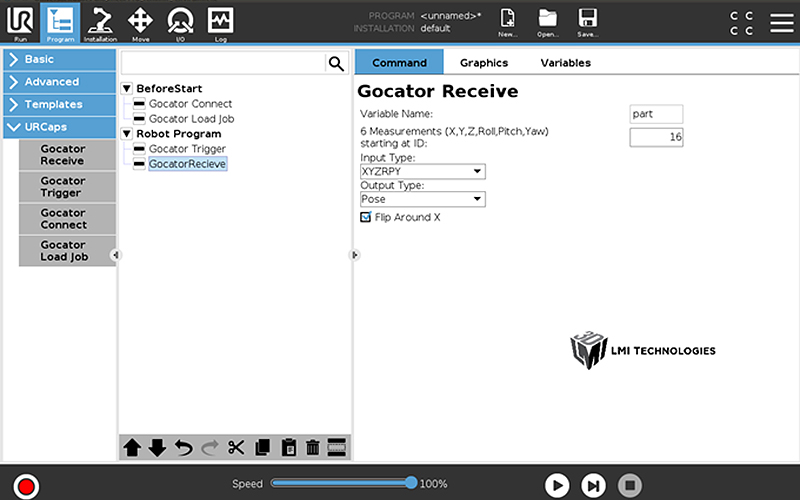Click the connection status indicator icon
The width and height of the screenshot is (800, 500).
(x=741, y=23)
